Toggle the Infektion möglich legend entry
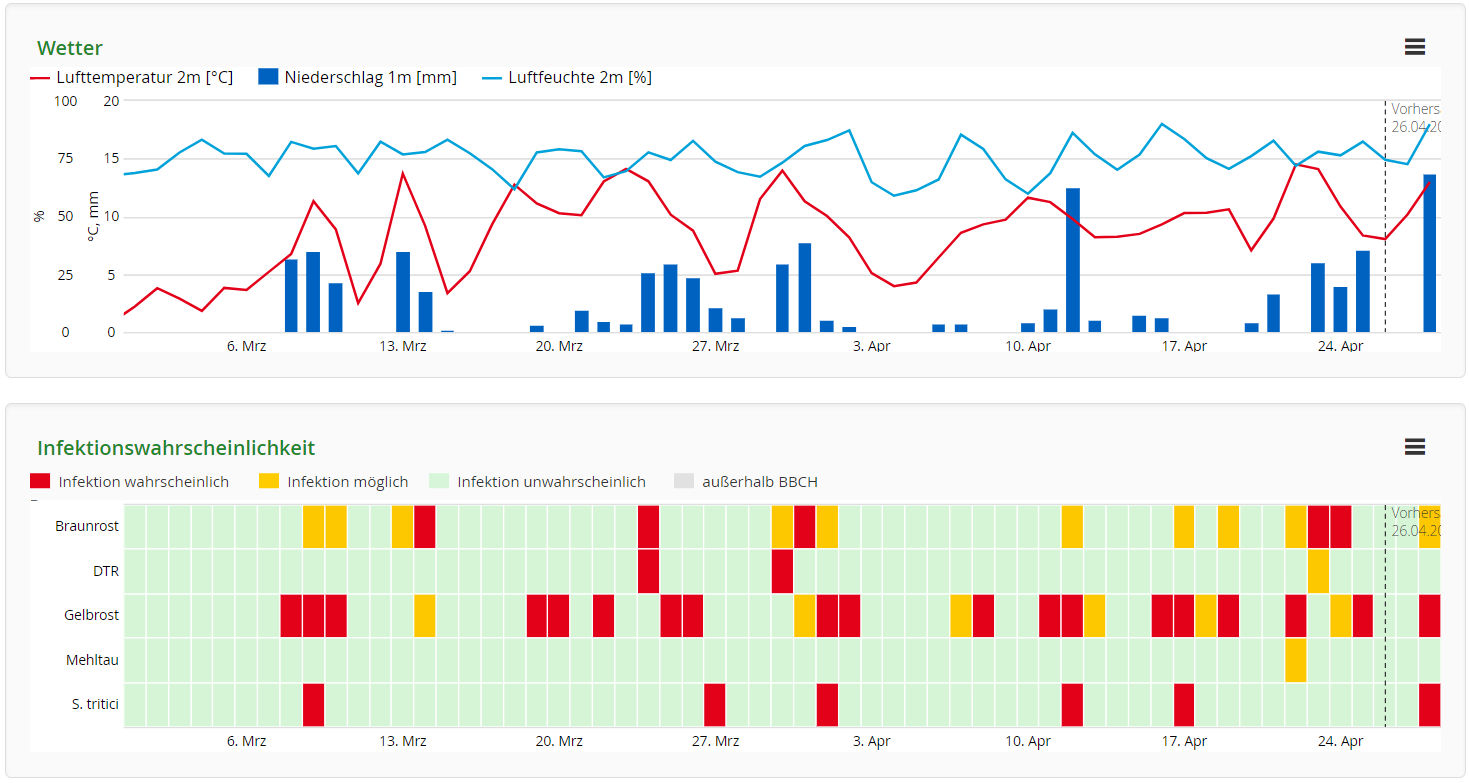This screenshot has width=1469, height=783. (334, 481)
